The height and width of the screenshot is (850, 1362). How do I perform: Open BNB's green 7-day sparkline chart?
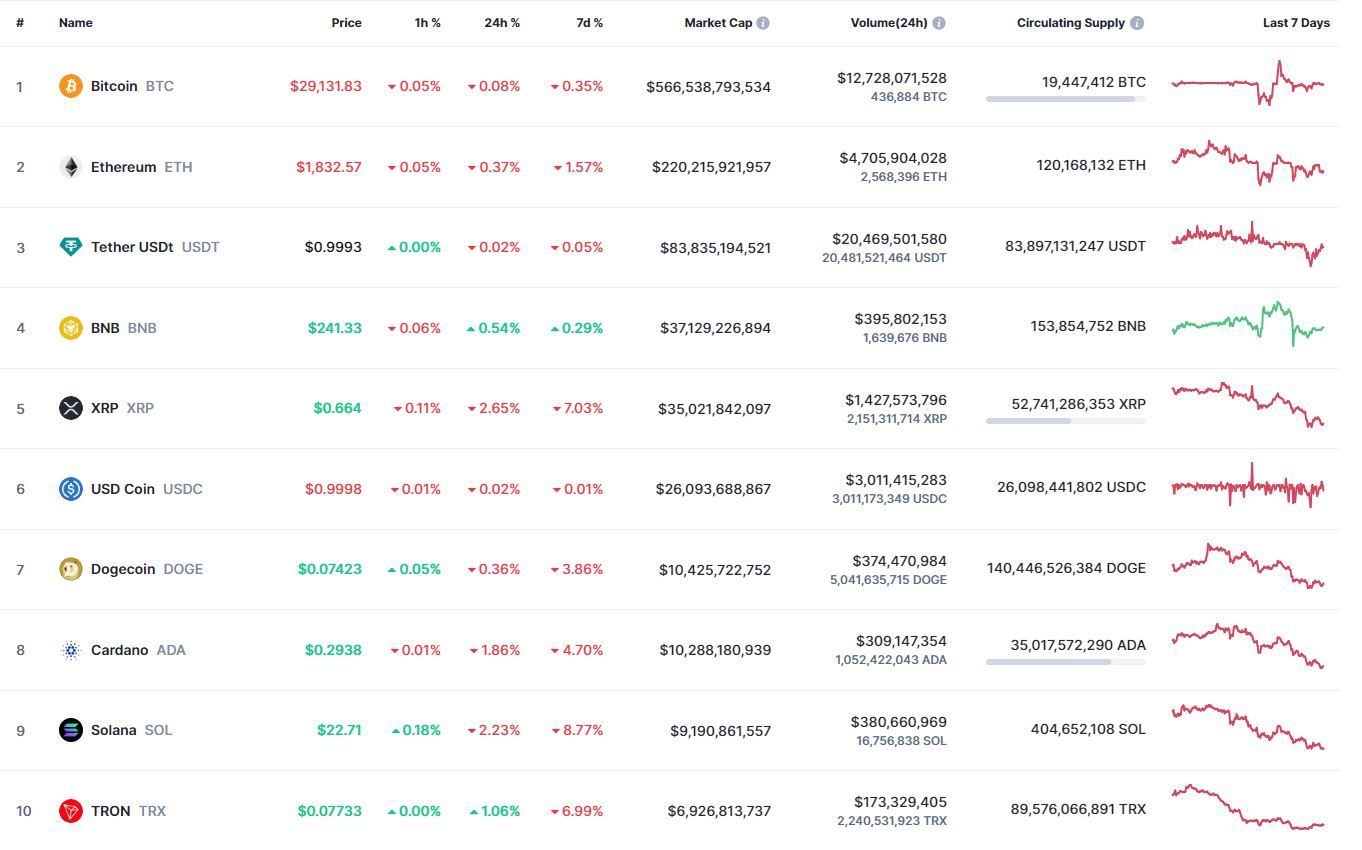(x=1247, y=323)
